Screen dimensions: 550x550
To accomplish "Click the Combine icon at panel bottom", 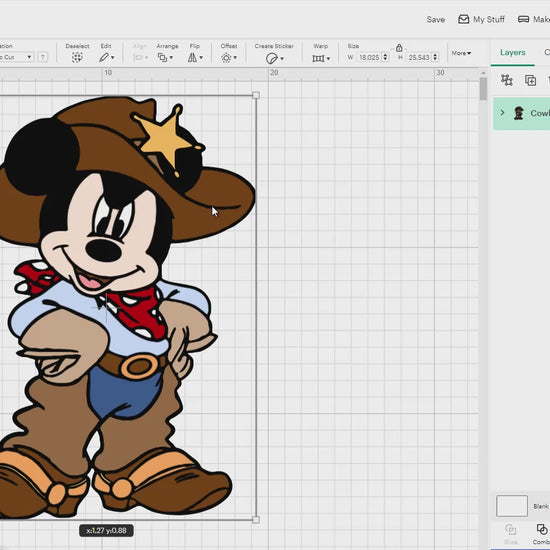I will (542, 529).
